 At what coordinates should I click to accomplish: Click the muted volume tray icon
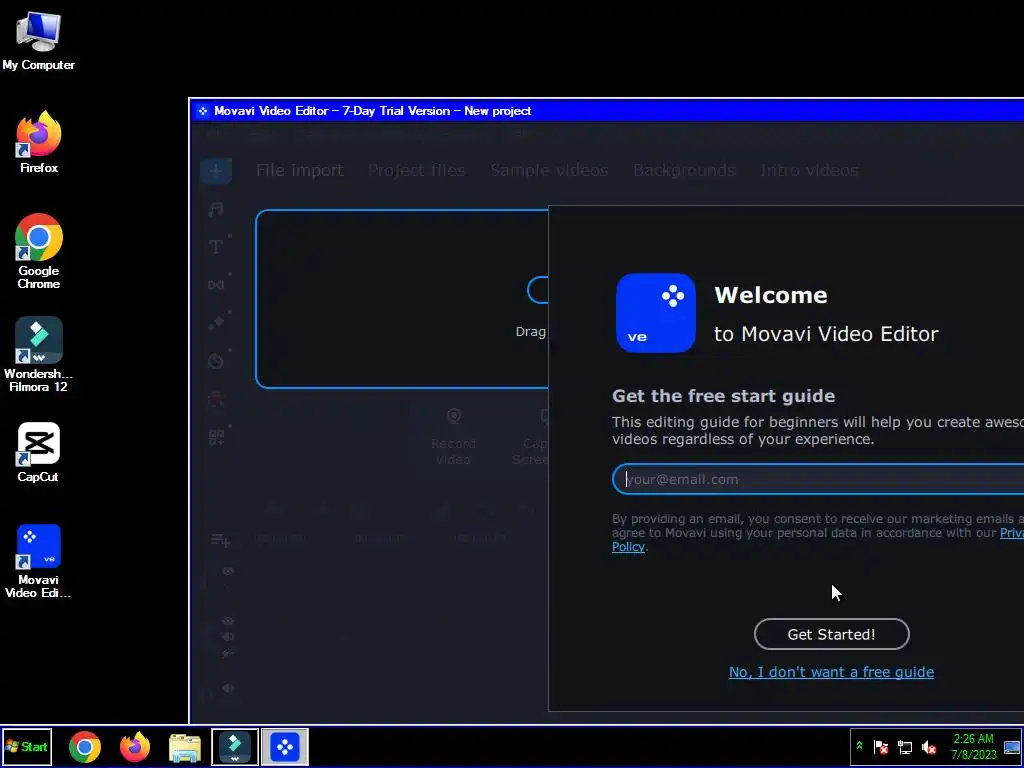(x=929, y=746)
